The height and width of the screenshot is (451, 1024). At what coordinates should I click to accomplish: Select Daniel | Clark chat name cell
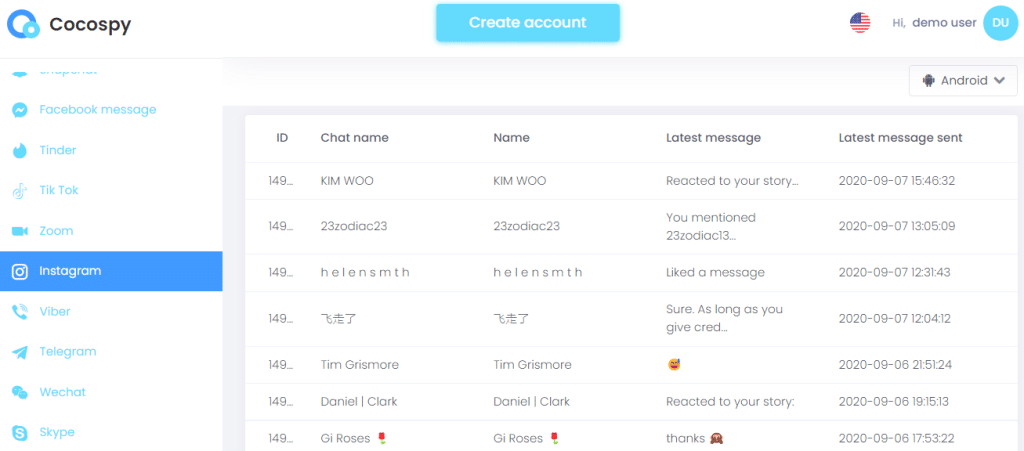click(x=359, y=401)
